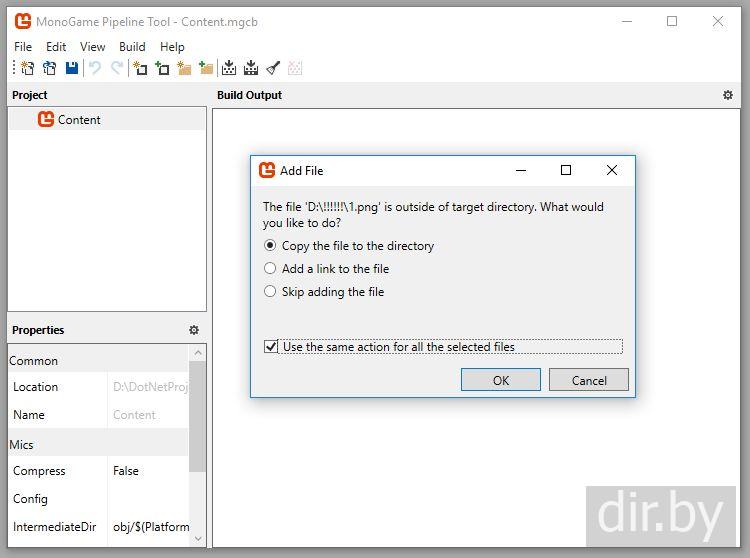Click the IntermediateDir property label

pyautogui.click(x=55, y=526)
